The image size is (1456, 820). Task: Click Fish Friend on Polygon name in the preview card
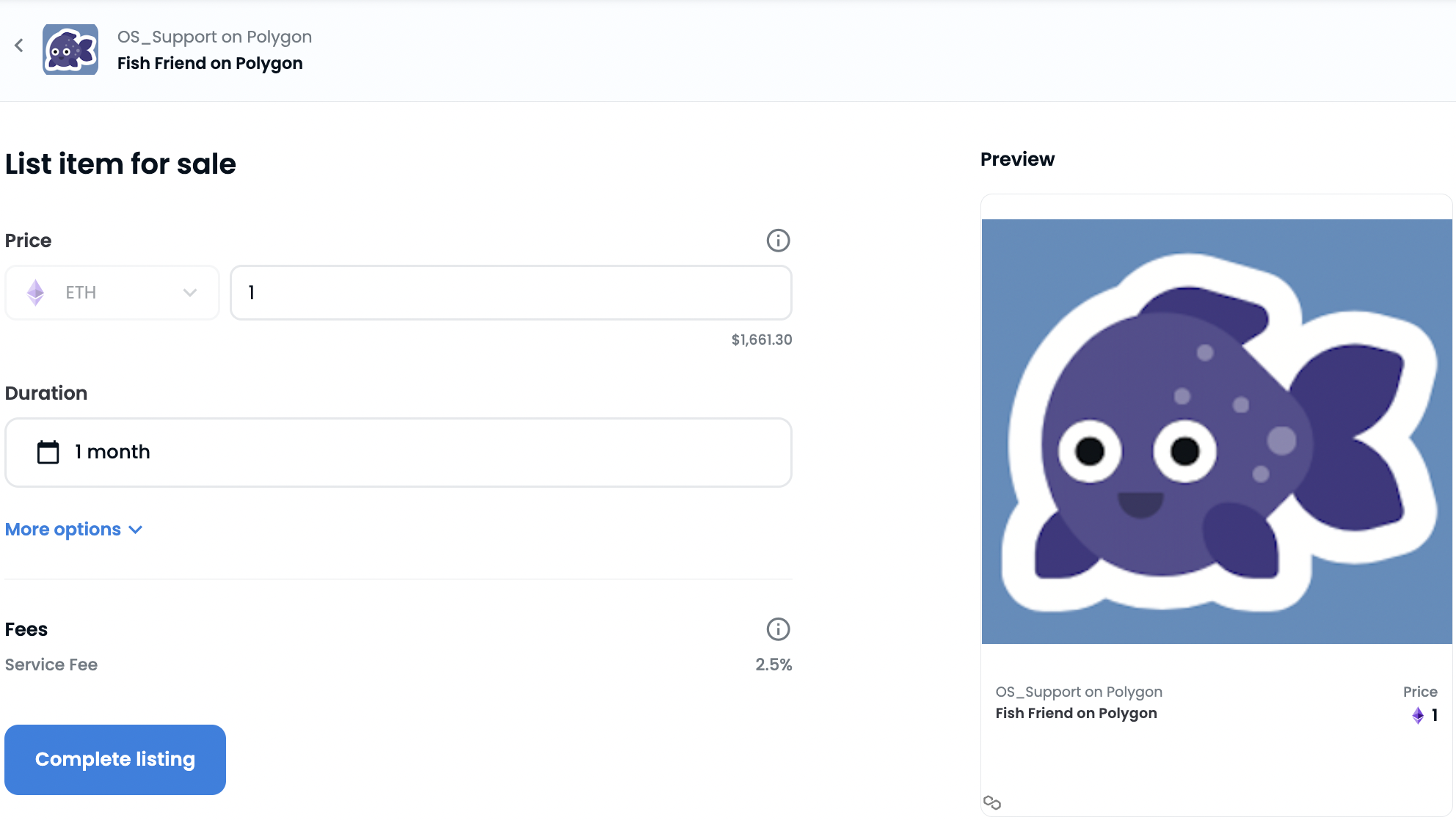point(1076,713)
